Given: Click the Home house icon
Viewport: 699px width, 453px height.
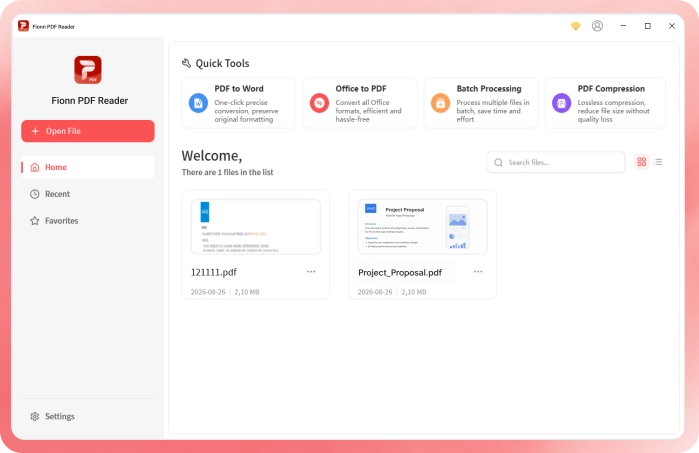Looking at the screenshot, I should (x=35, y=167).
